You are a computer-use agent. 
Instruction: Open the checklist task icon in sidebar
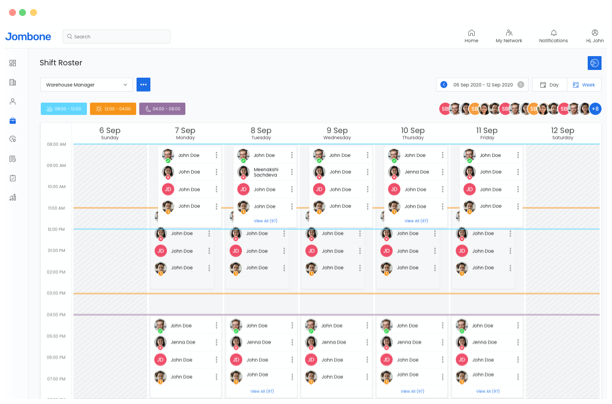(x=12, y=178)
